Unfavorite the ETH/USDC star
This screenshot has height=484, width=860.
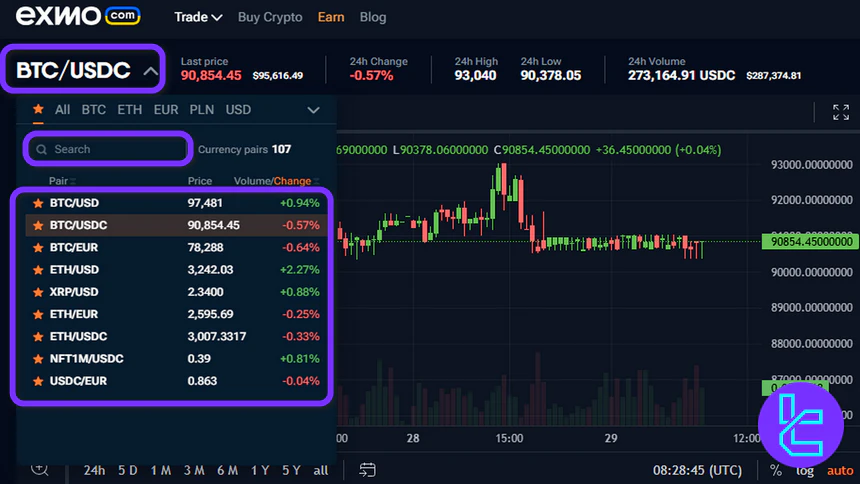pyautogui.click(x=38, y=336)
